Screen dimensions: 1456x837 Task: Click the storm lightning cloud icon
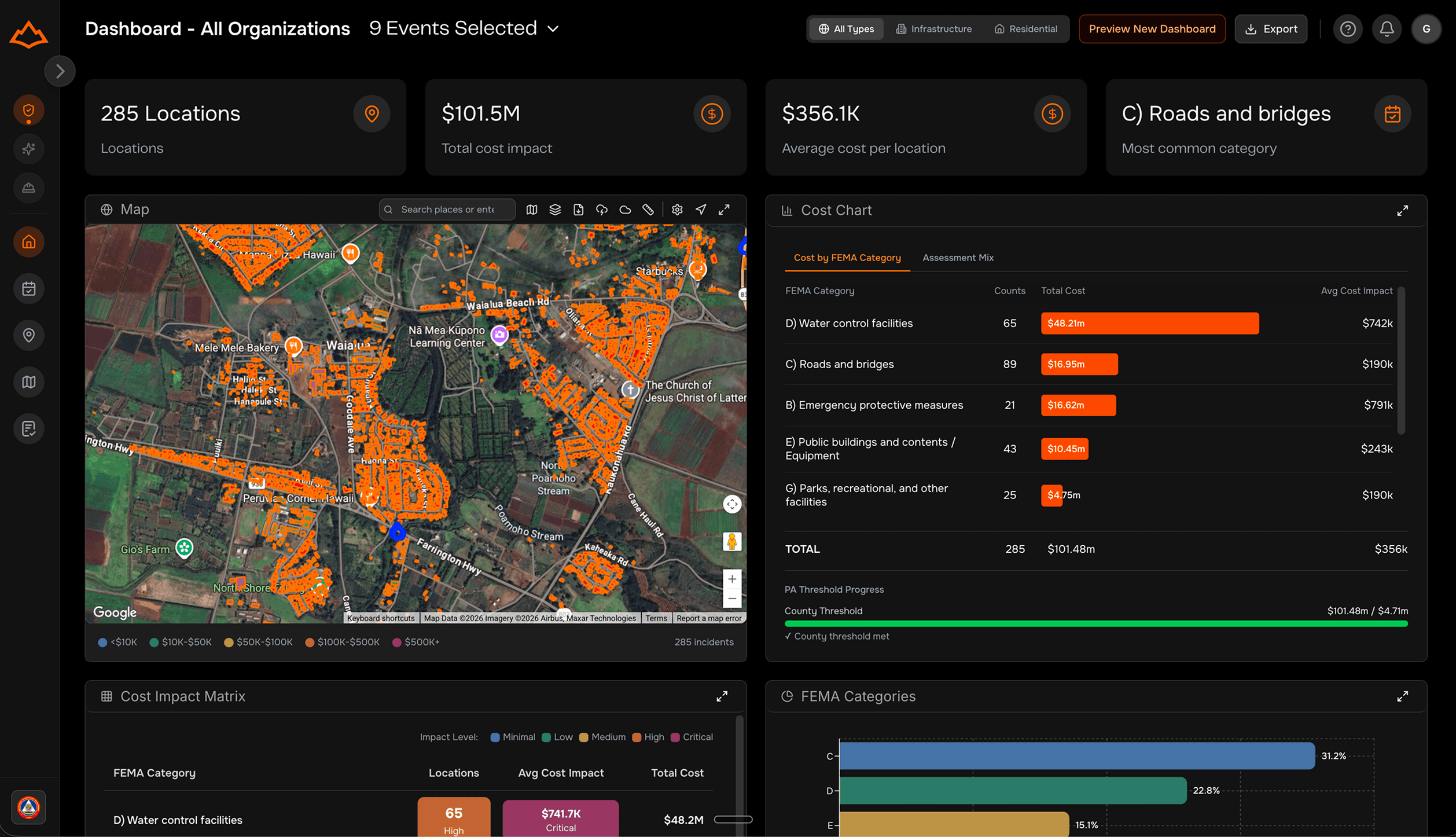click(602, 210)
